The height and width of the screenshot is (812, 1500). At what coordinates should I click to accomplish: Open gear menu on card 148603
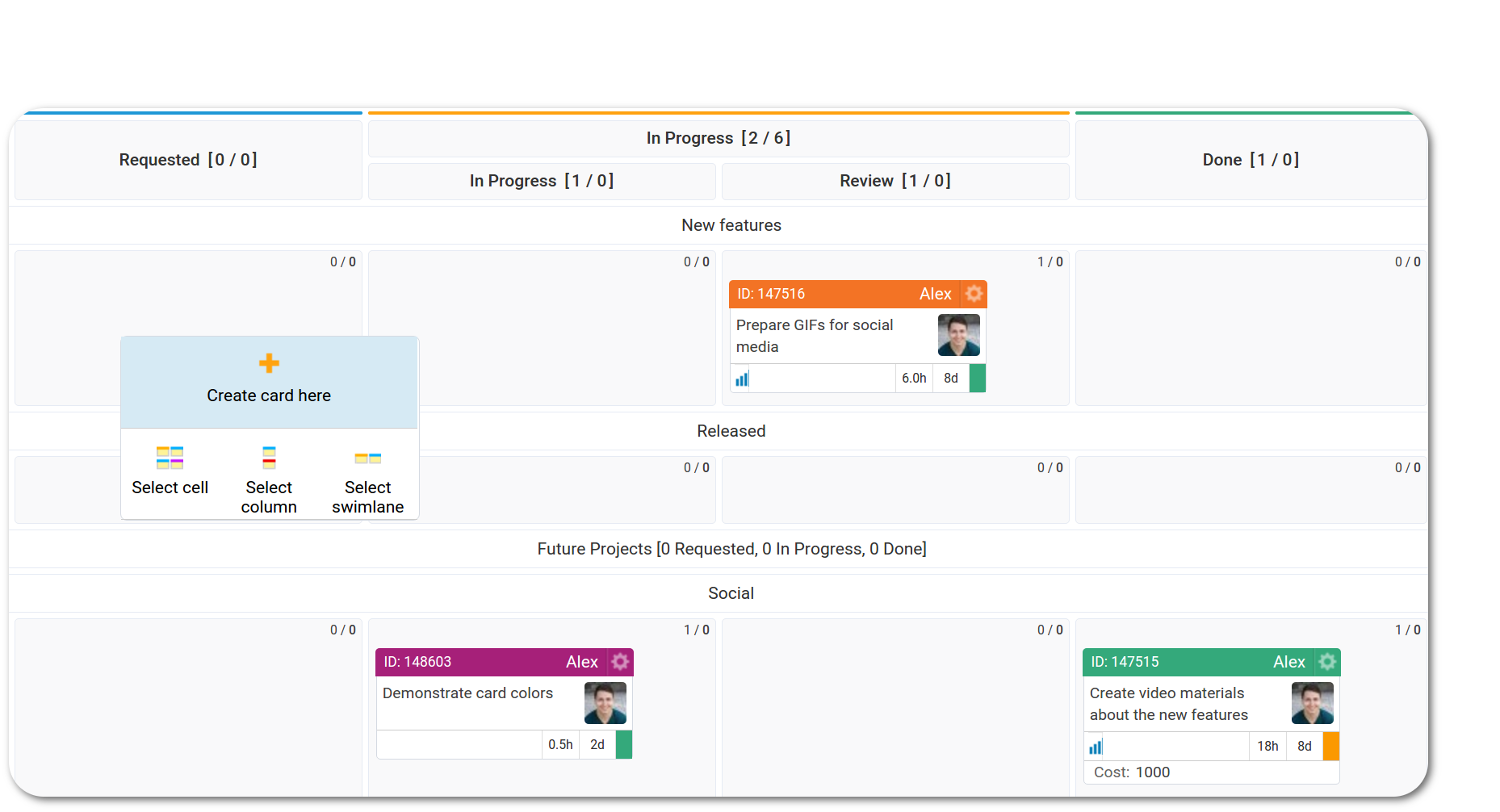620,662
